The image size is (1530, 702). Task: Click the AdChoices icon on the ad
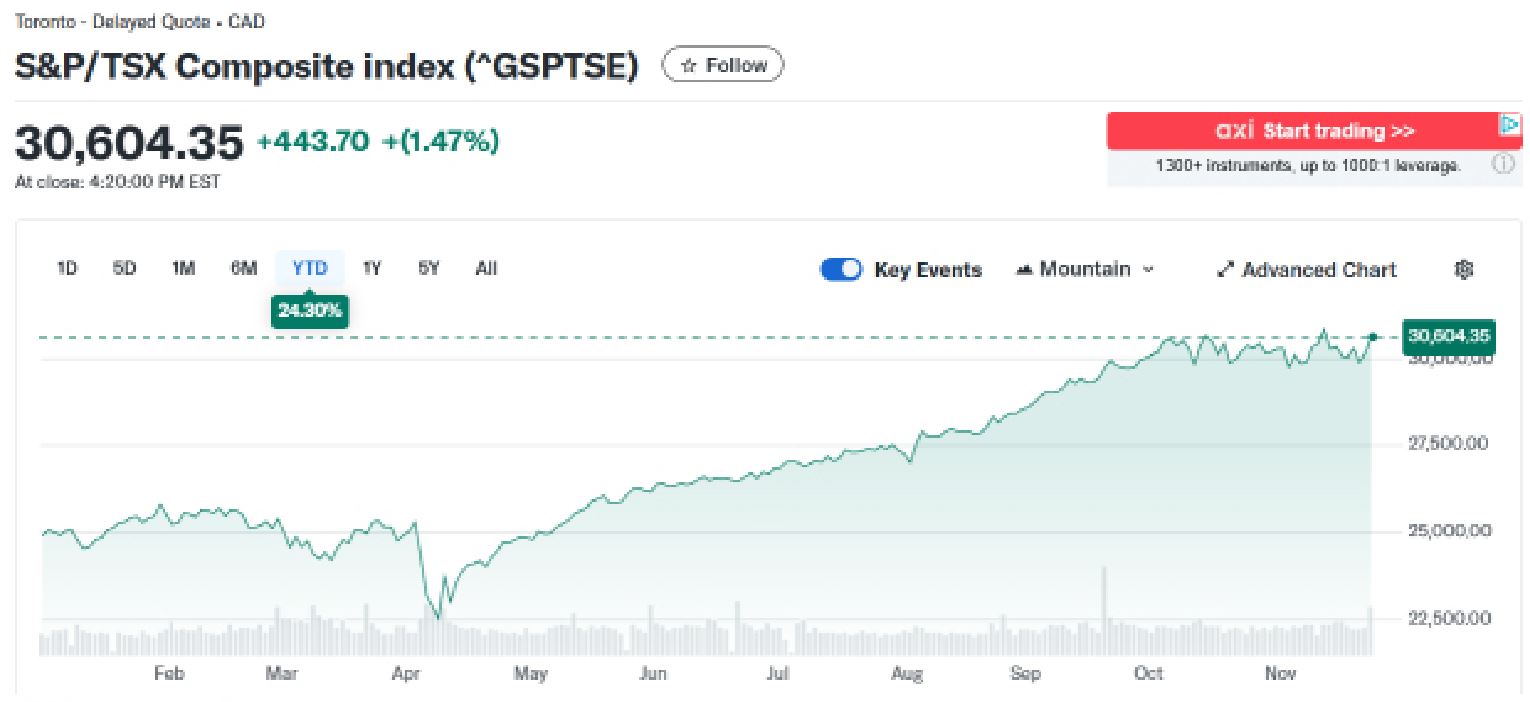[1509, 125]
